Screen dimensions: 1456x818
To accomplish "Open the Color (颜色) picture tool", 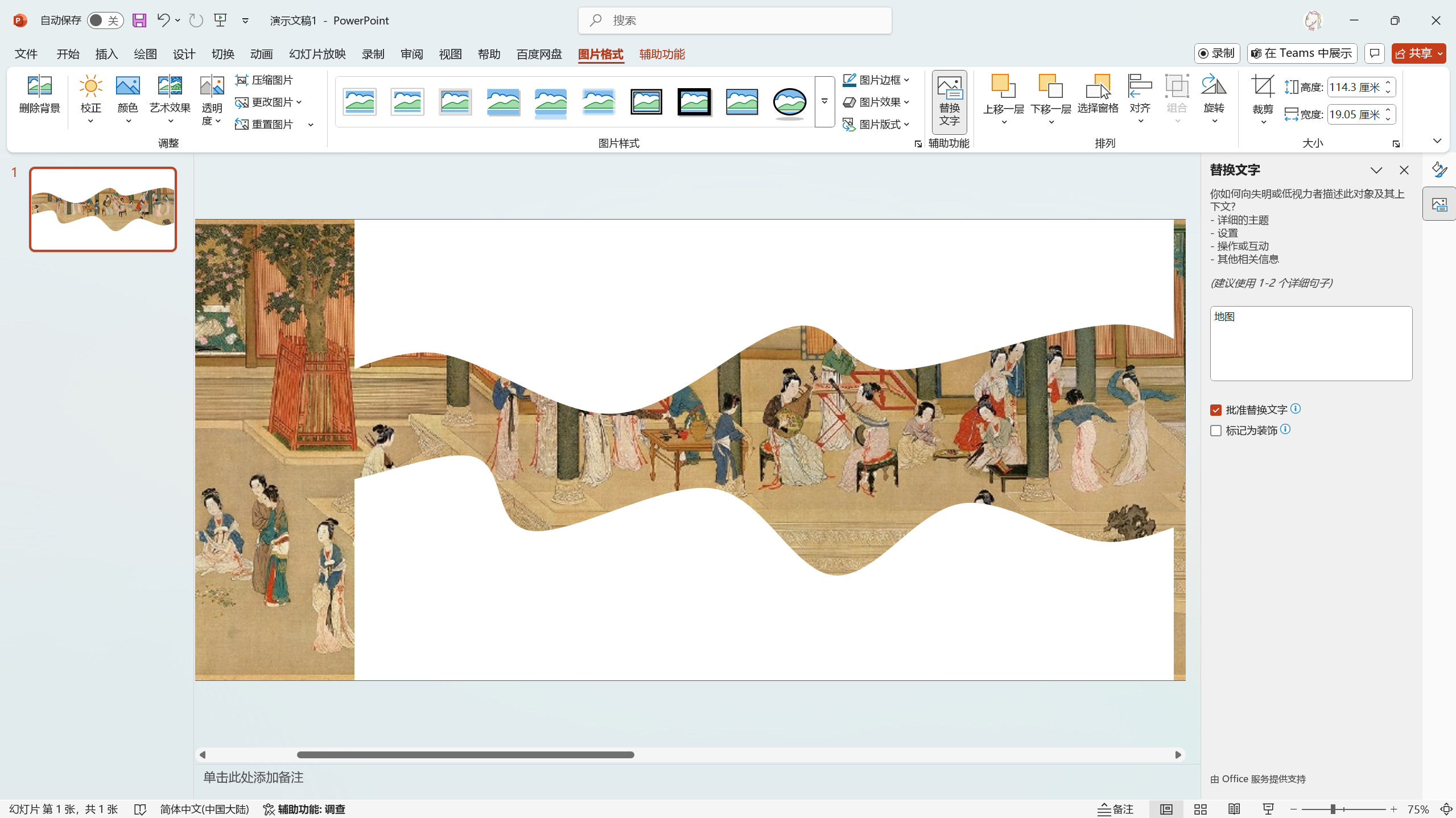I will 127,100.
